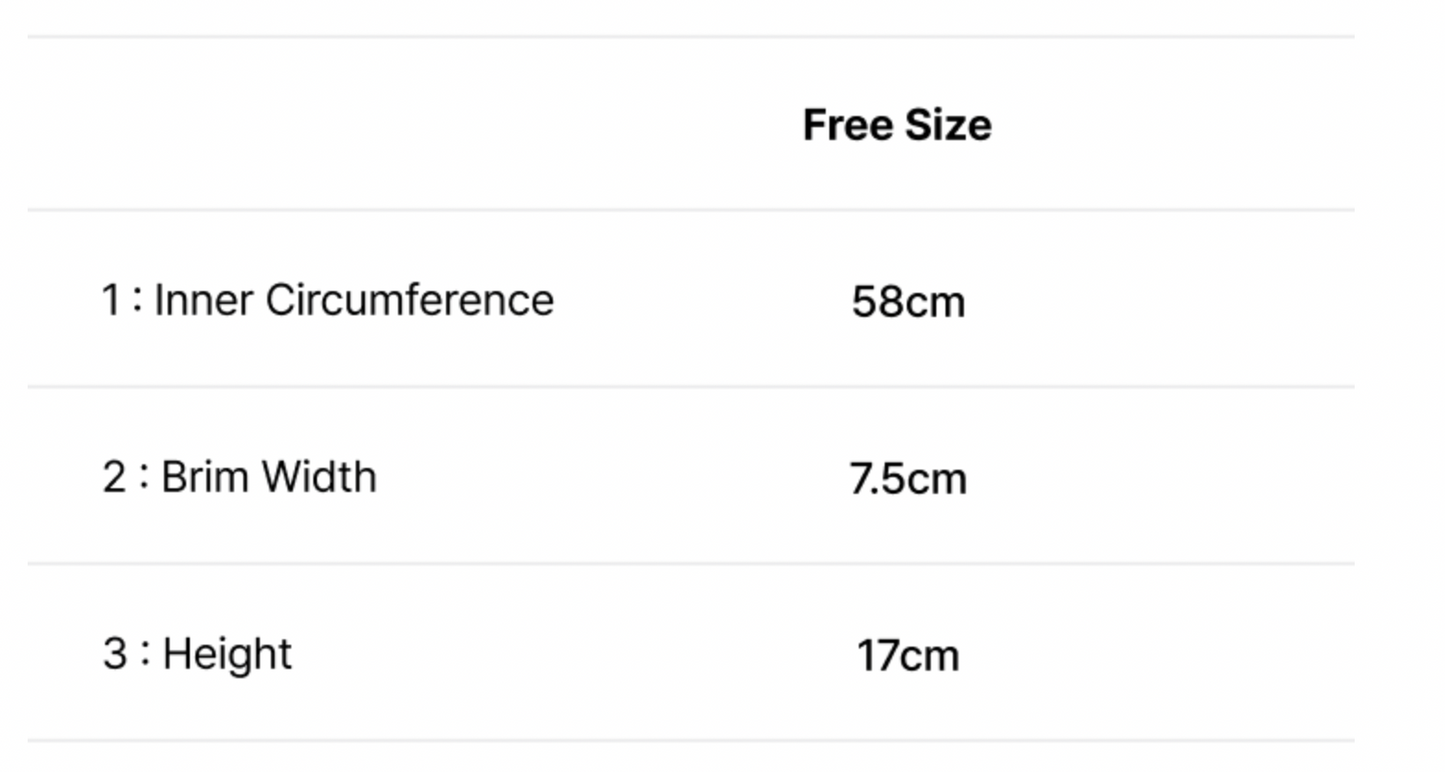
Task: Click the word "Brim" in row two
Action: [x=205, y=477]
